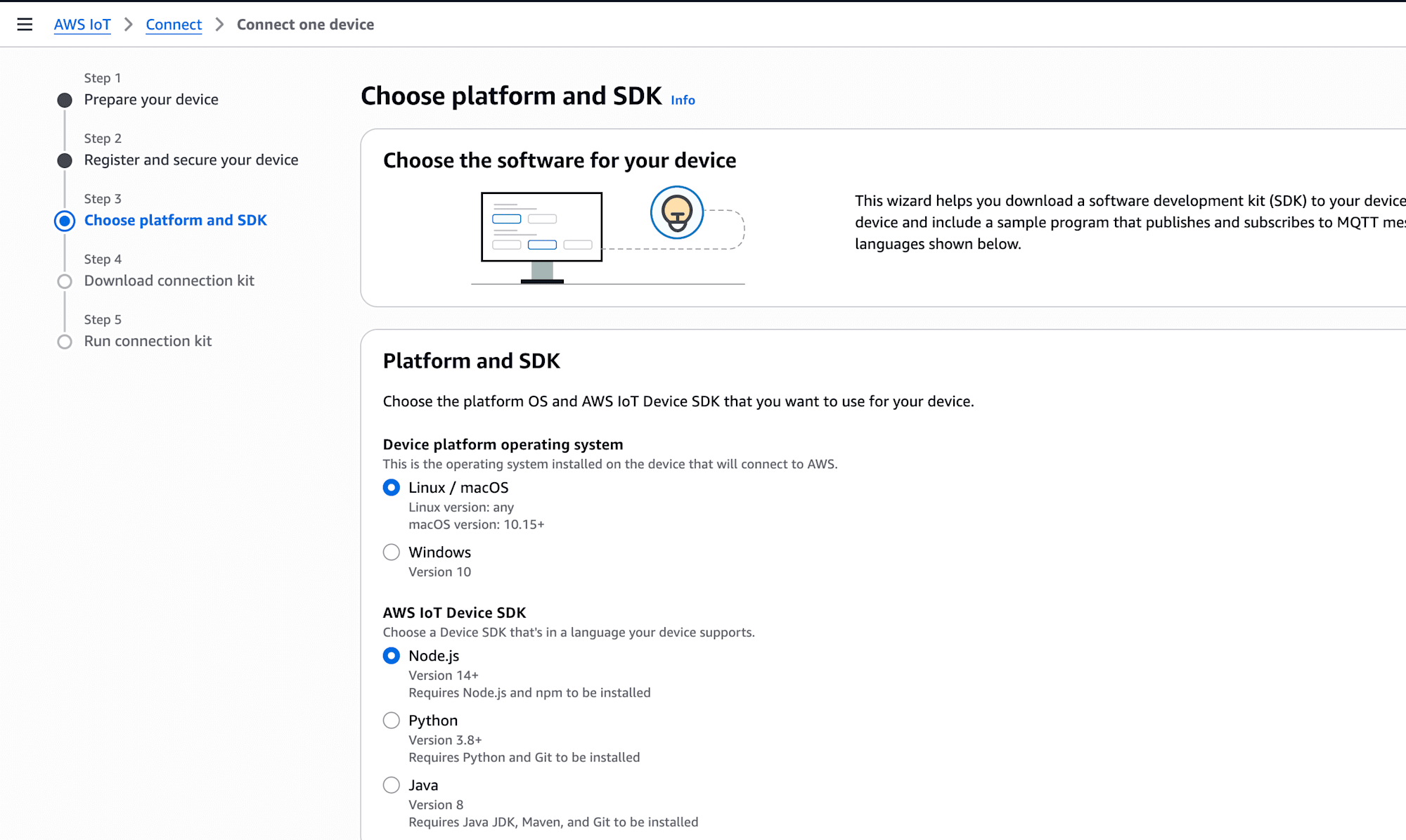Open the hamburger navigation menu

25,25
